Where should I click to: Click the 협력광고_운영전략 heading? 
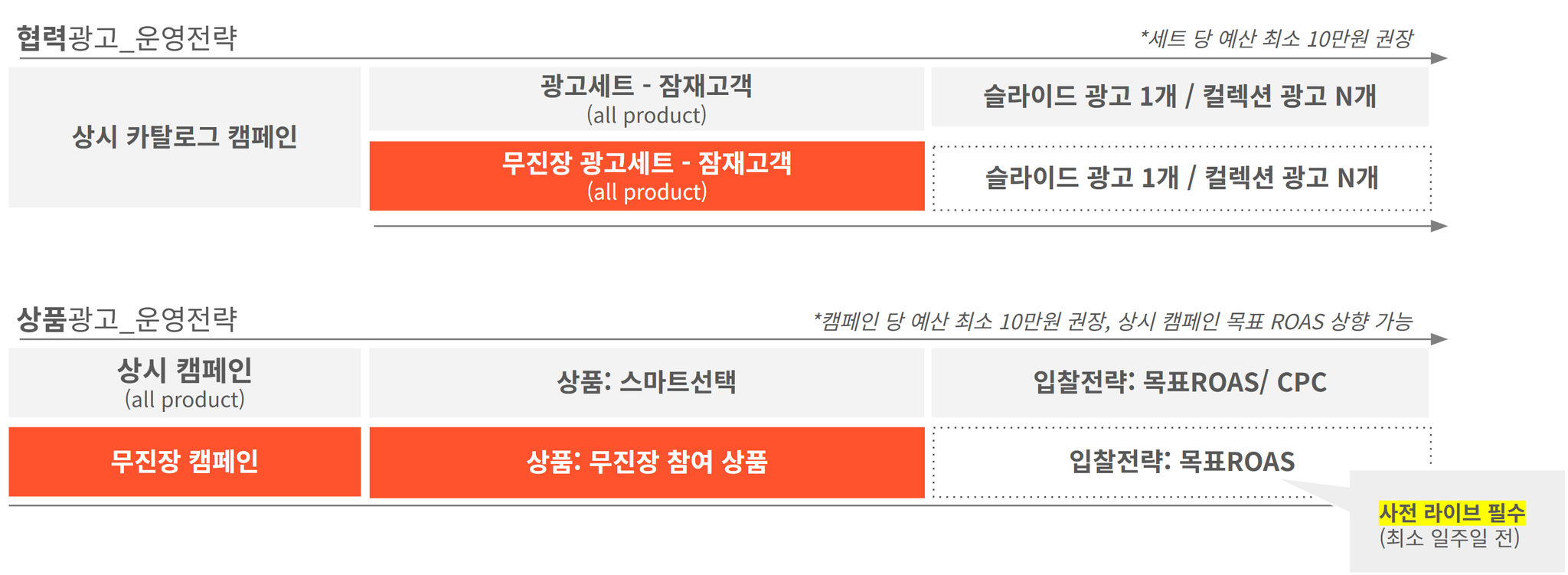click(127, 38)
